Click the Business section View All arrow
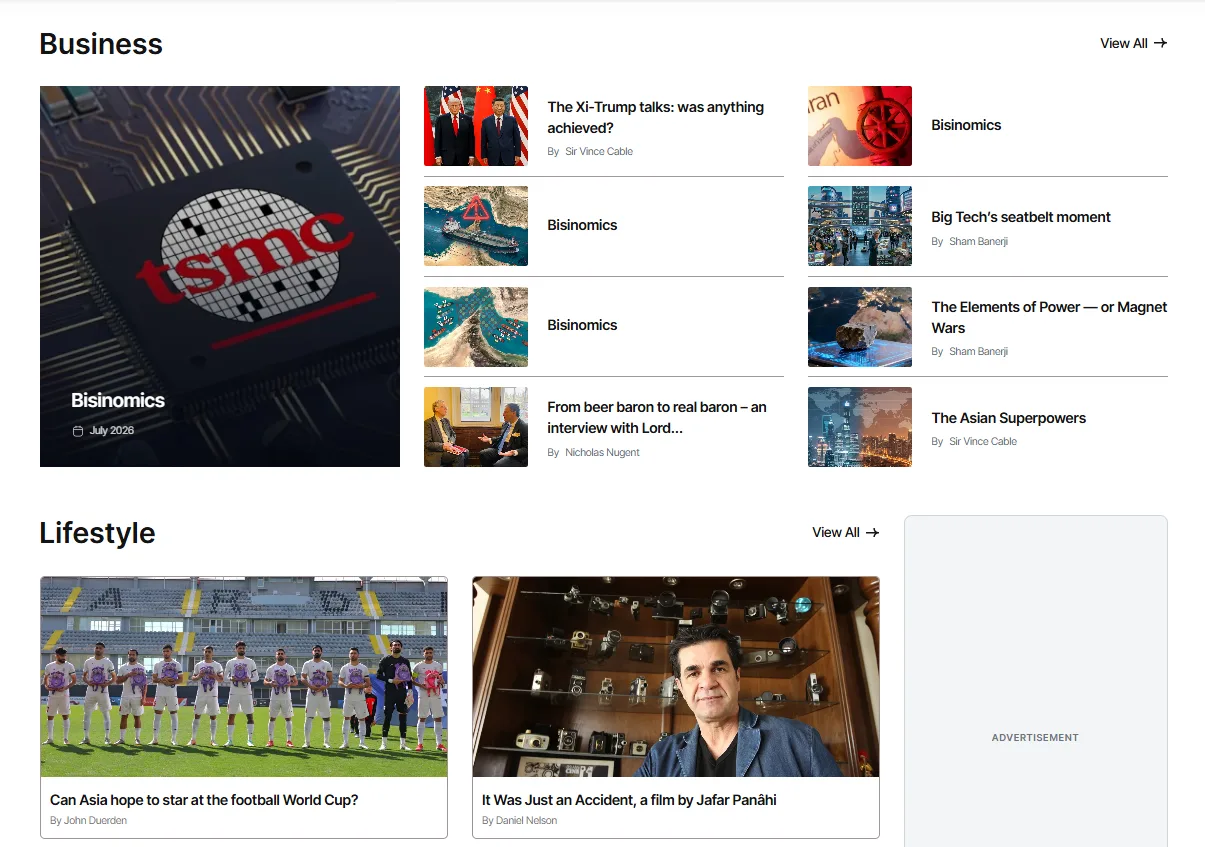Image resolution: width=1205 pixels, height=847 pixels. tap(1160, 43)
